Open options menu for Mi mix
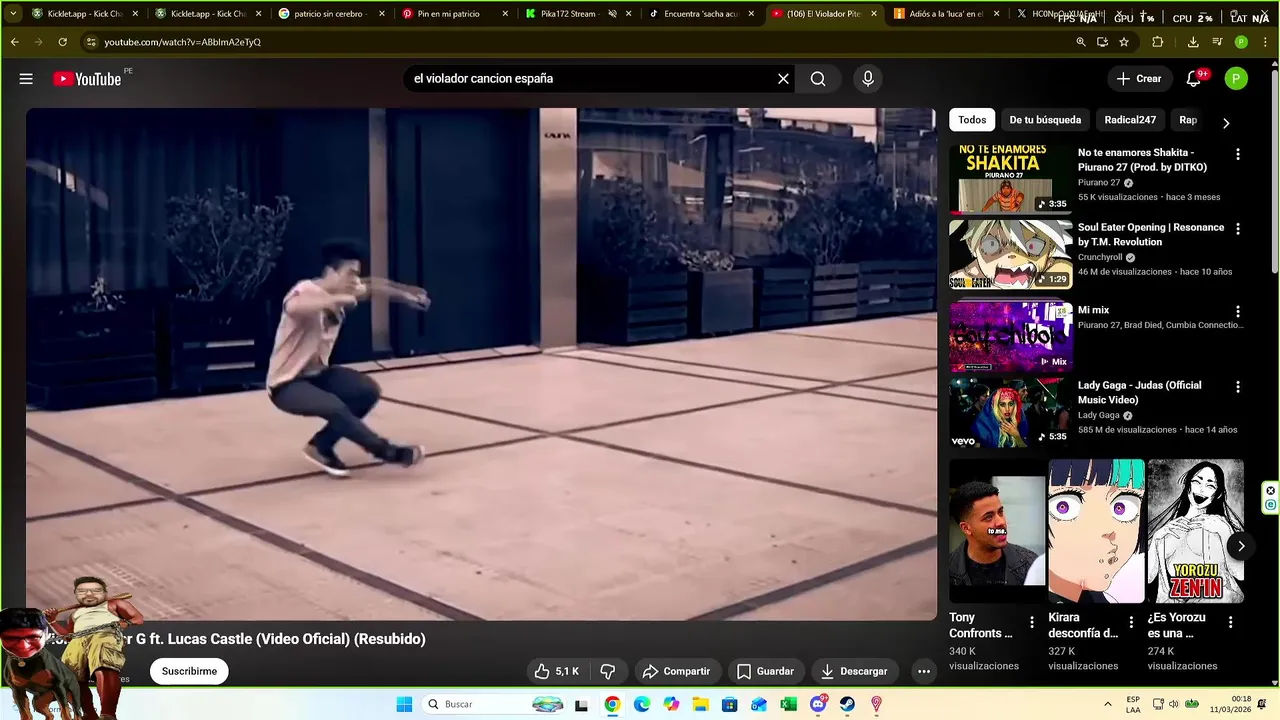 click(x=1238, y=311)
